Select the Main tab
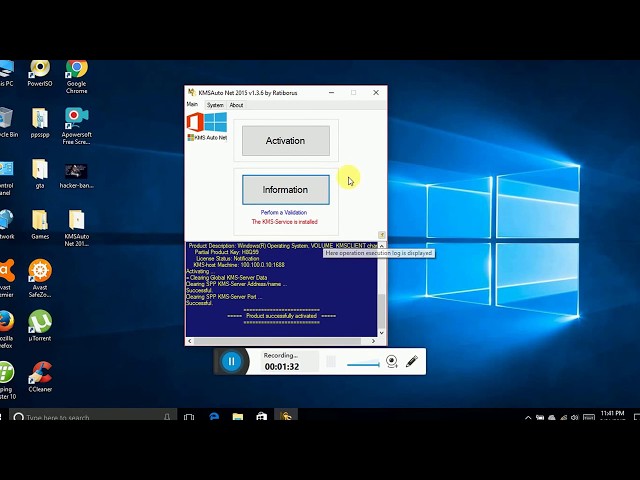Screen dimensions: 640x480 point(192,104)
